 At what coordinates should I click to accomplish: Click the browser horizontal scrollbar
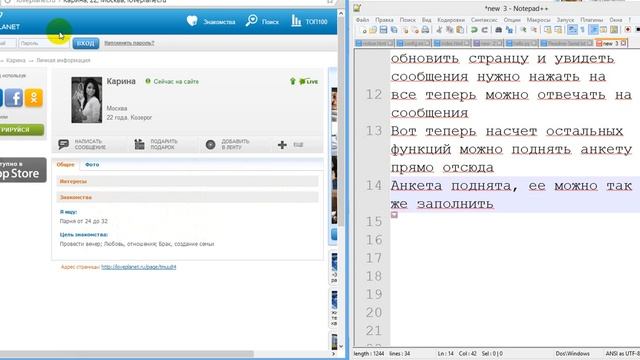click(x=127, y=353)
